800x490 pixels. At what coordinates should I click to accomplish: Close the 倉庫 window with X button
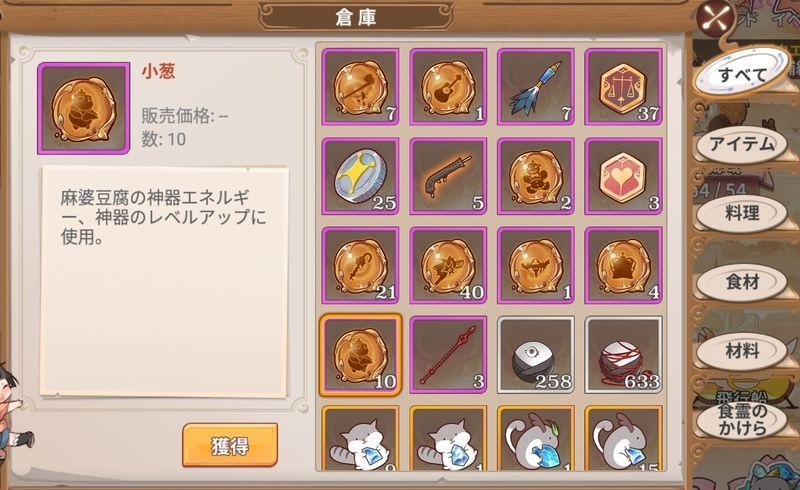(716, 18)
